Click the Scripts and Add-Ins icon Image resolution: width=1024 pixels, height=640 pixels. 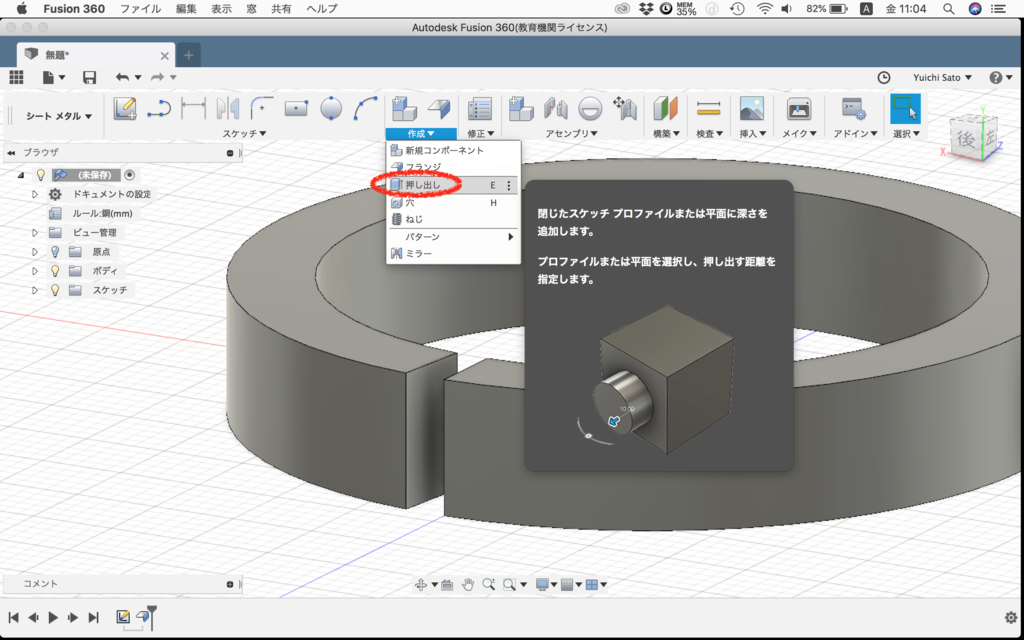854,108
